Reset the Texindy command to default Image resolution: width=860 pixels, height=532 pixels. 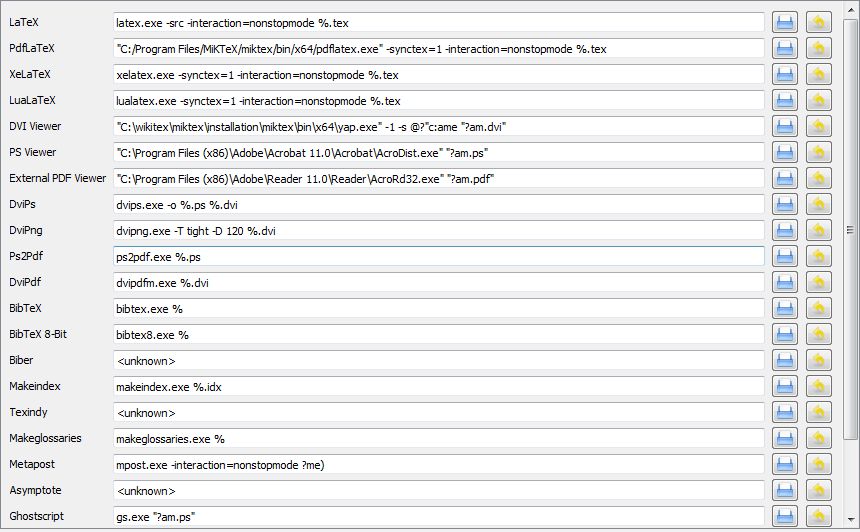818,412
